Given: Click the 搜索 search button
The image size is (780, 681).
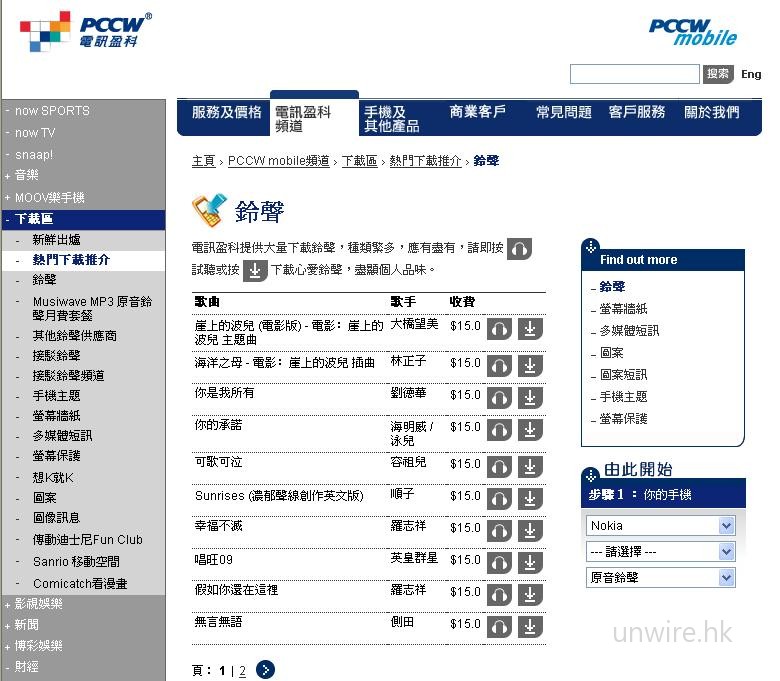Looking at the screenshot, I should click(x=718, y=74).
